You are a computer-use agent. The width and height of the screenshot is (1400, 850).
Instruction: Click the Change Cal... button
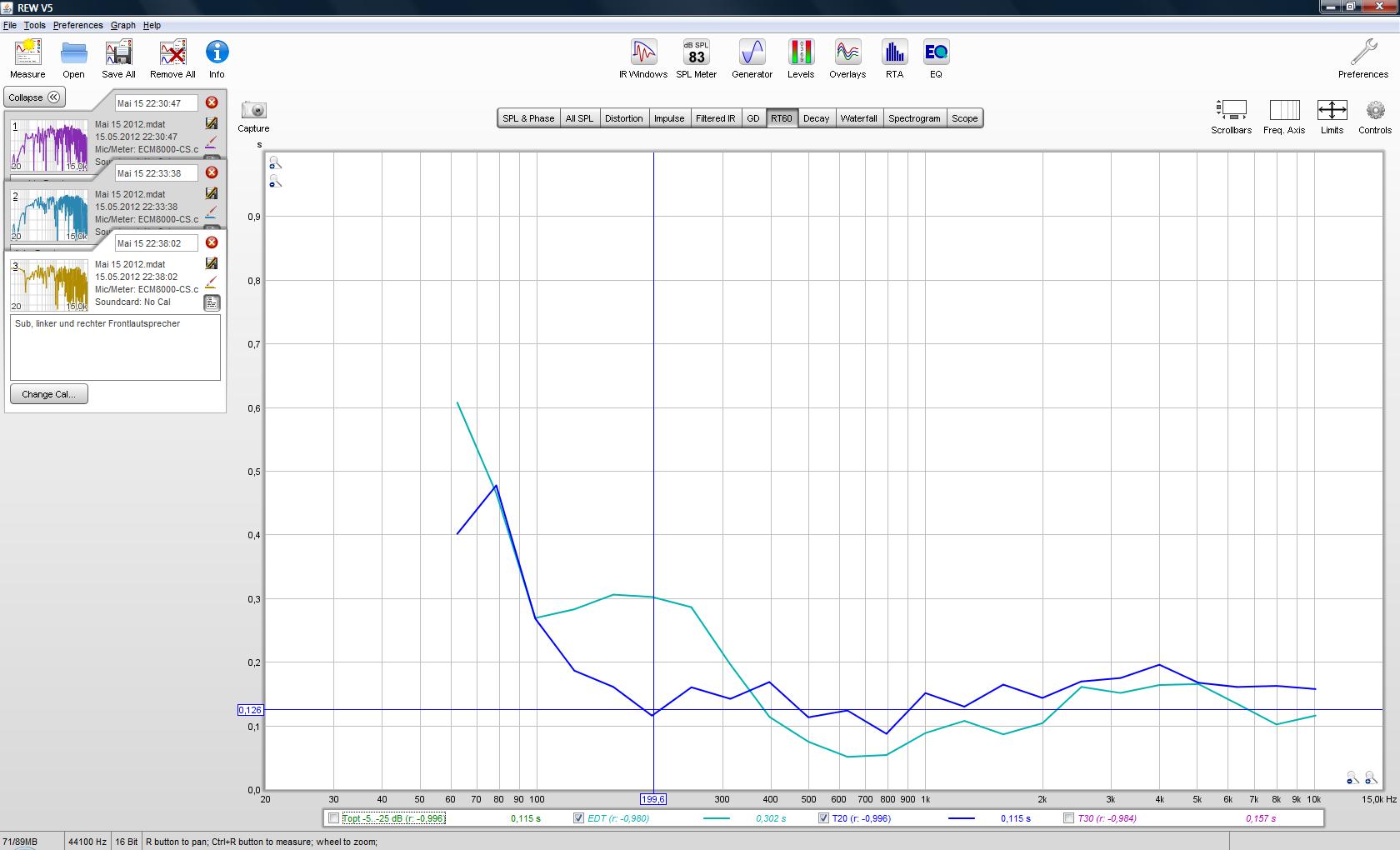pos(48,394)
